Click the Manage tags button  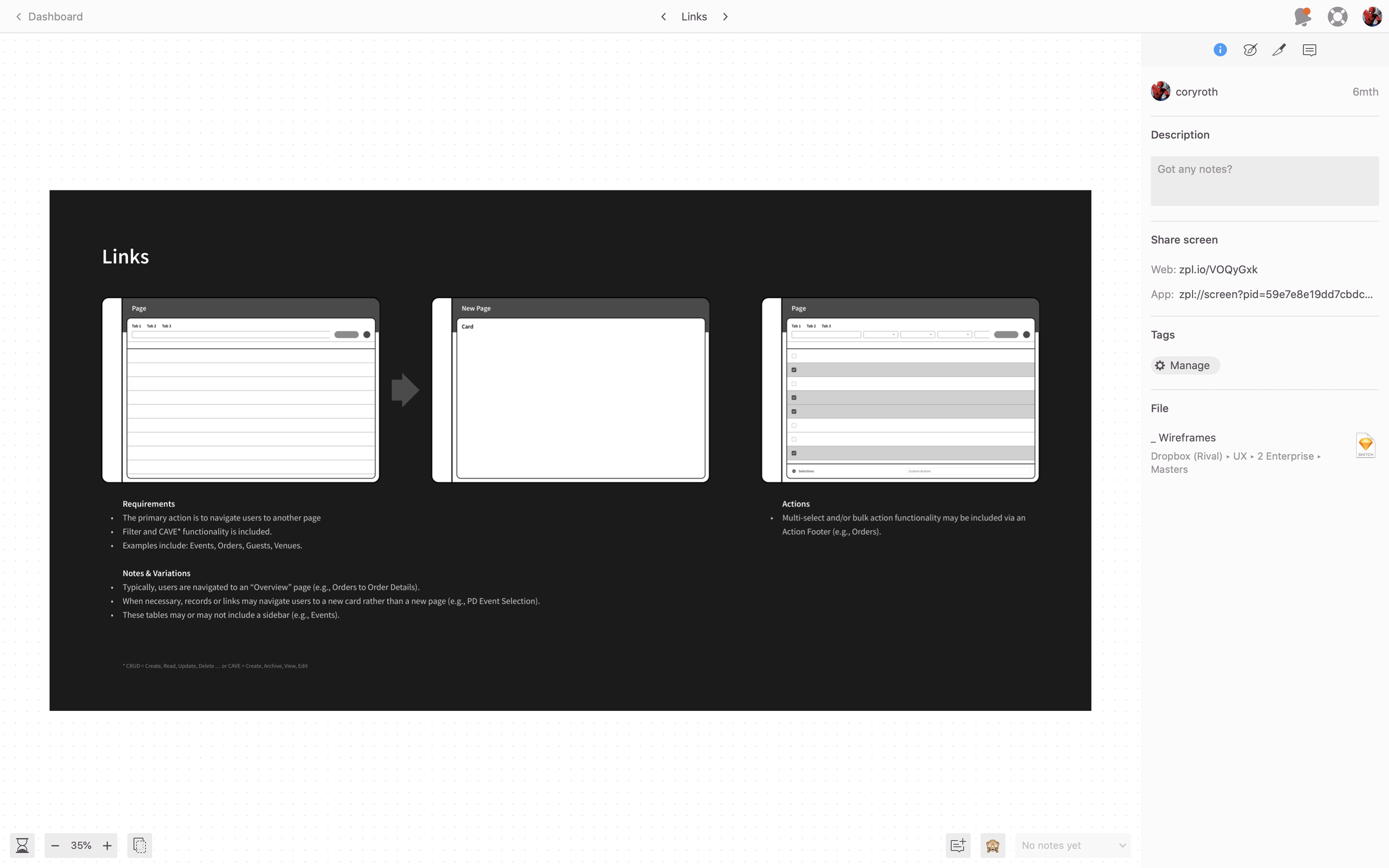[x=1185, y=365]
